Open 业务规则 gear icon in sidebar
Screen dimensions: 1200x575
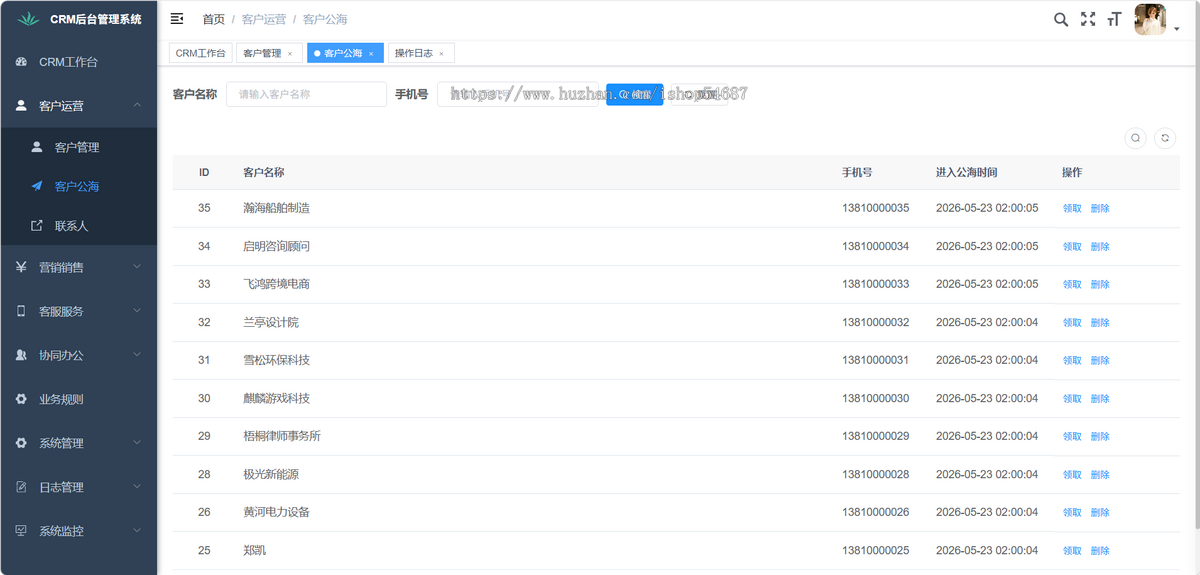click(21, 399)
